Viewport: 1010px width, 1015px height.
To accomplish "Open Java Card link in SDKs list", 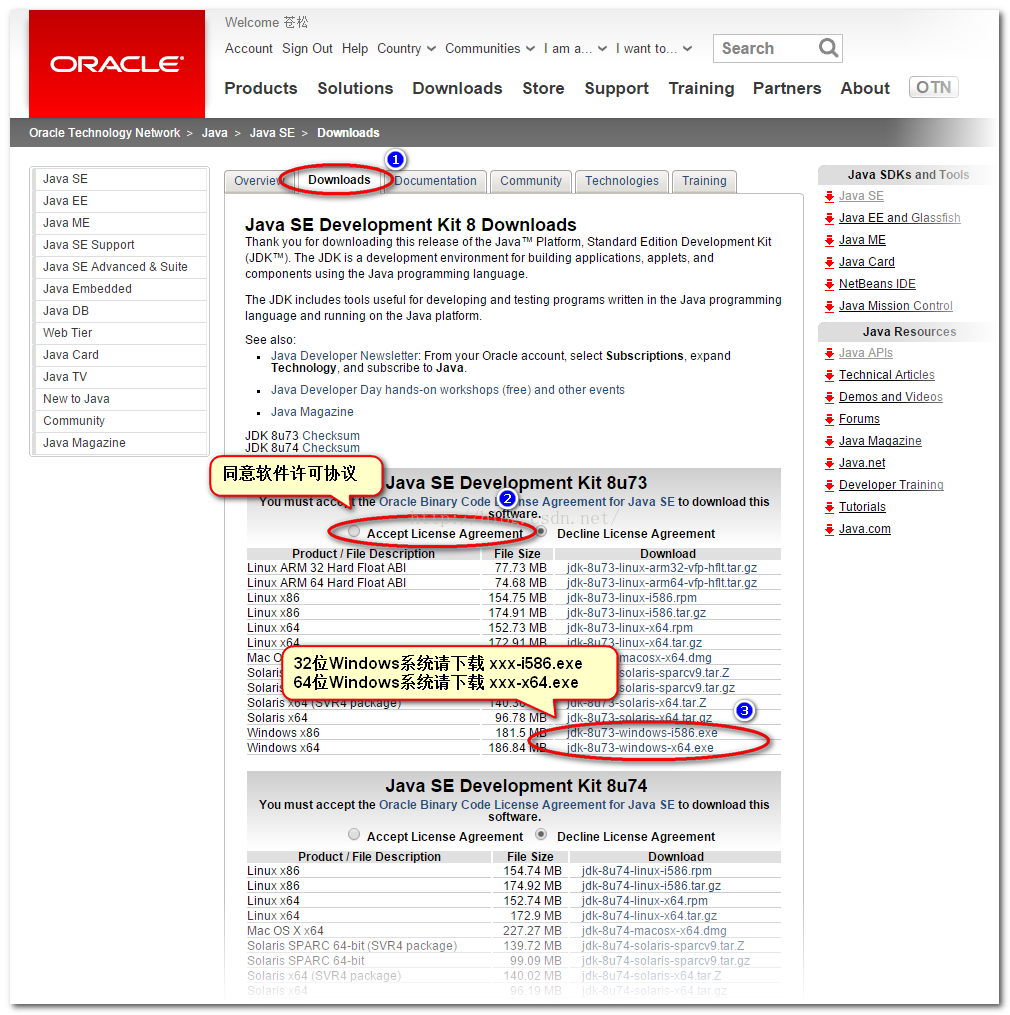I will click(x=866, y=262).
